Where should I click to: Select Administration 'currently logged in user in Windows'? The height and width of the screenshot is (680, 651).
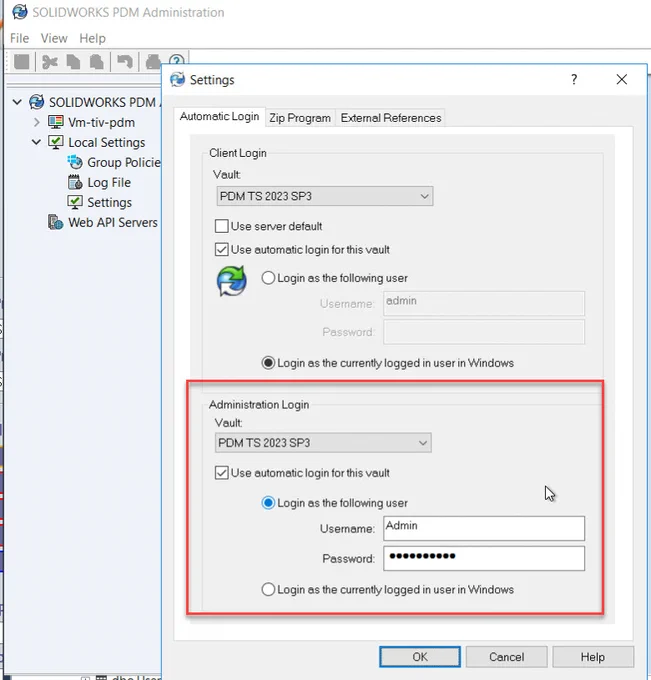pos(268,589)
